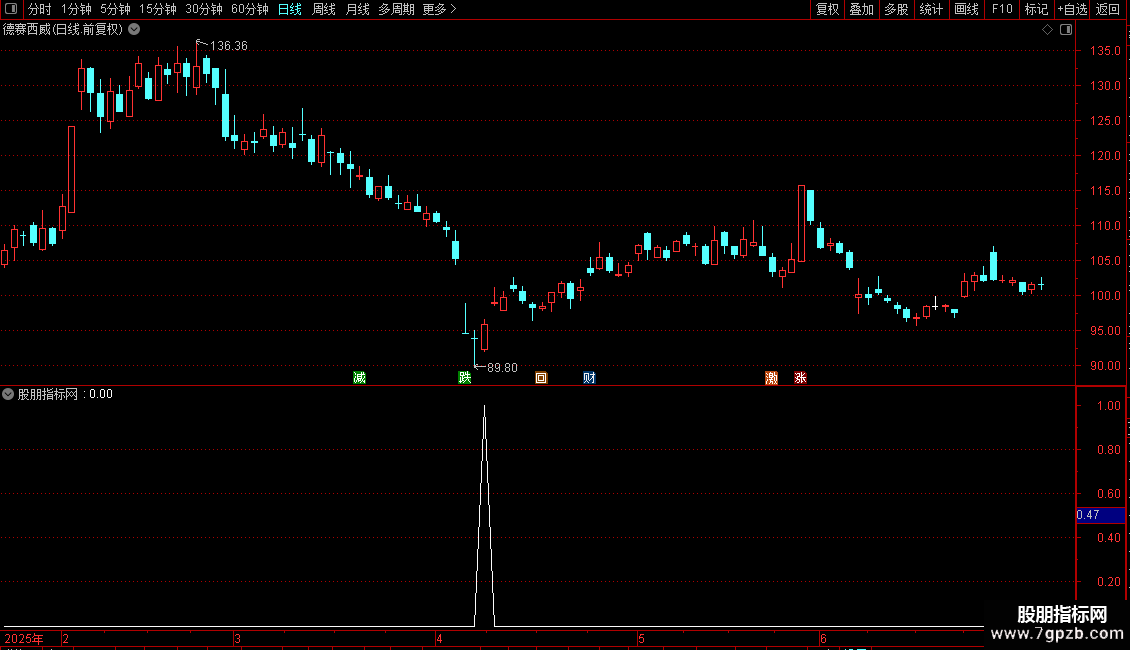Click the 135.0 price axis label
The height and width of the screenshot is (650, 1130).
[1105, 51]
